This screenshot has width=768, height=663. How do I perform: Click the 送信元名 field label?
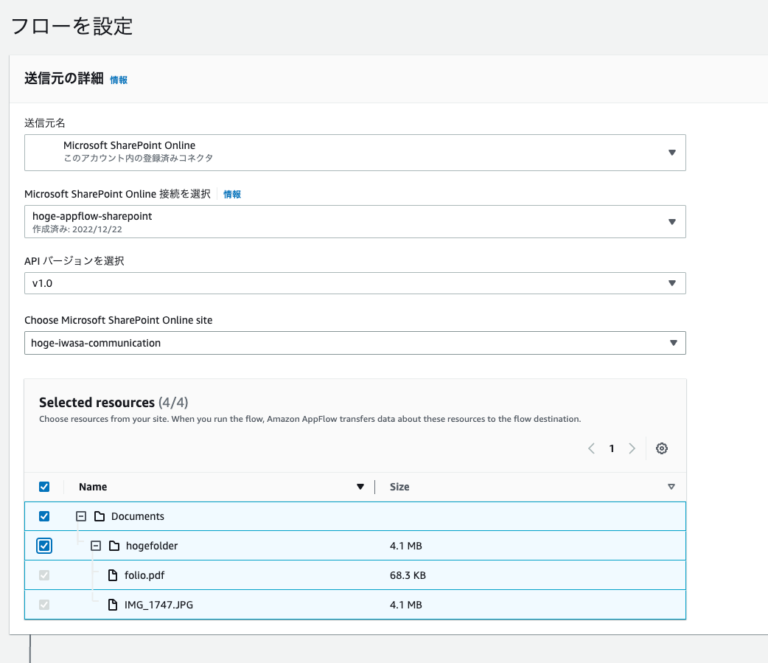pos(45,123)
